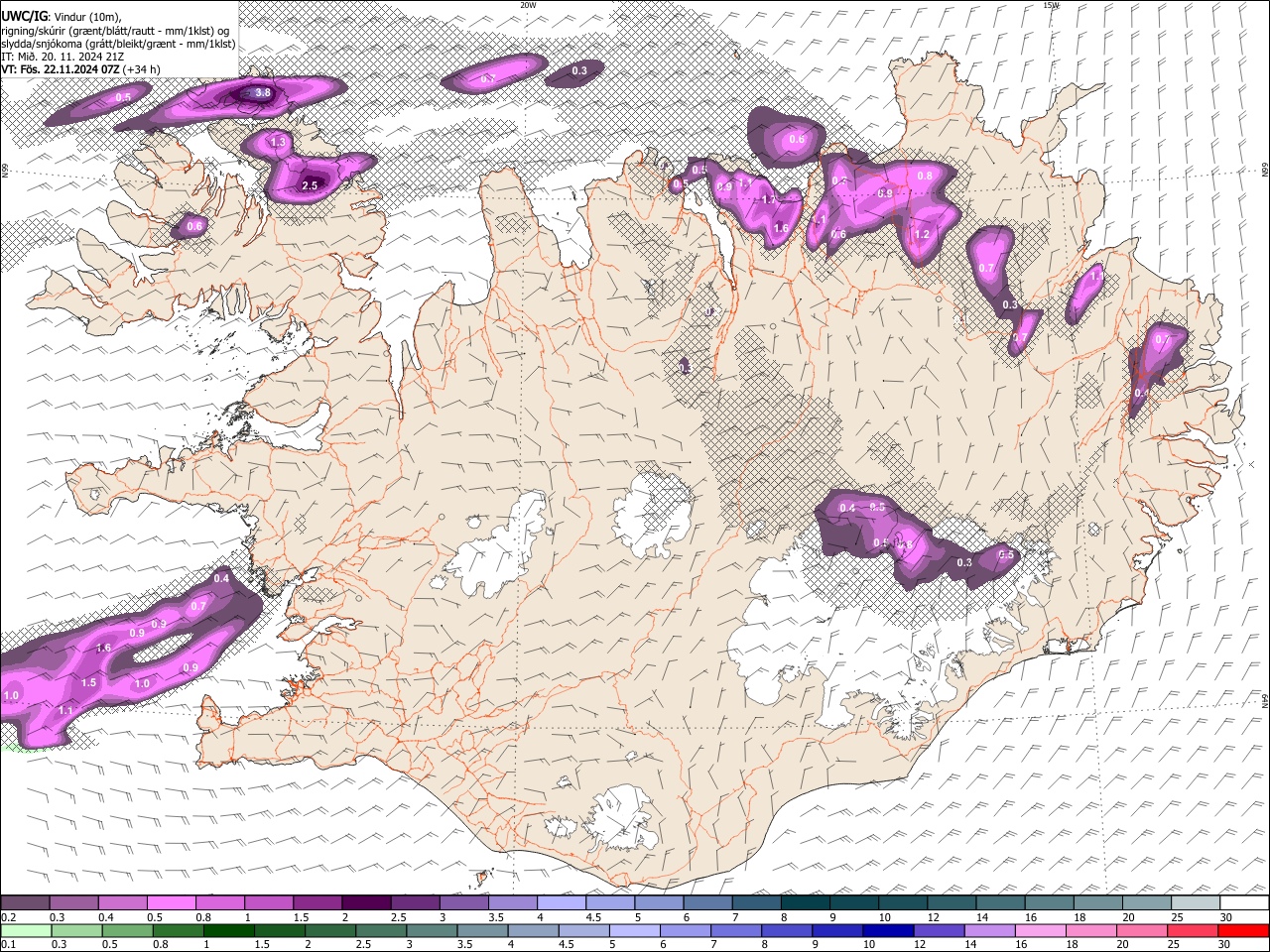This screenshot has height=952, width=1270.
Task: Click lower legend swatch between 25 and 30
Action: click(1193, 931)
